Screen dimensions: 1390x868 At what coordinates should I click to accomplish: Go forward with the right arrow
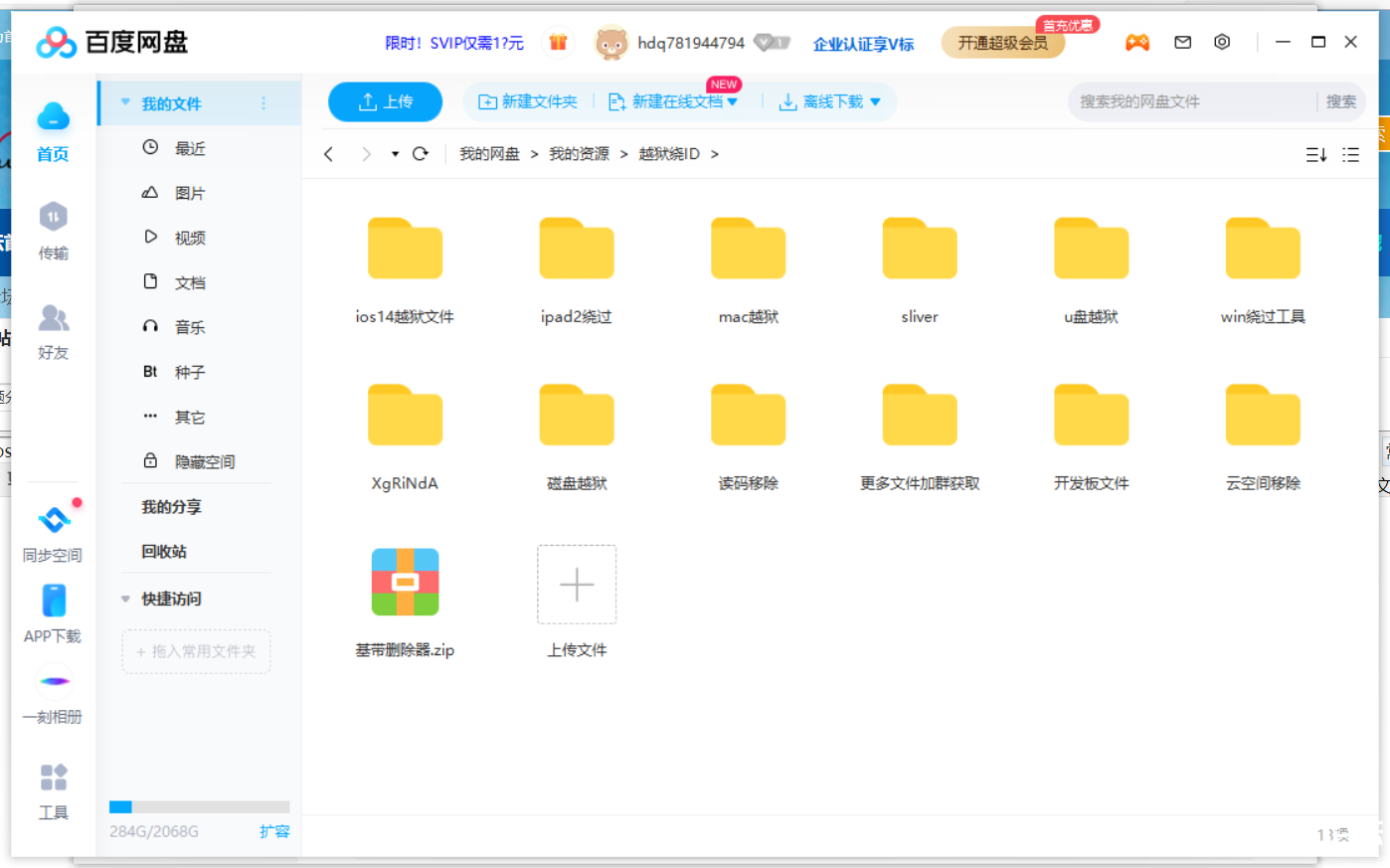pyautogui.click(x=366, y=154)
